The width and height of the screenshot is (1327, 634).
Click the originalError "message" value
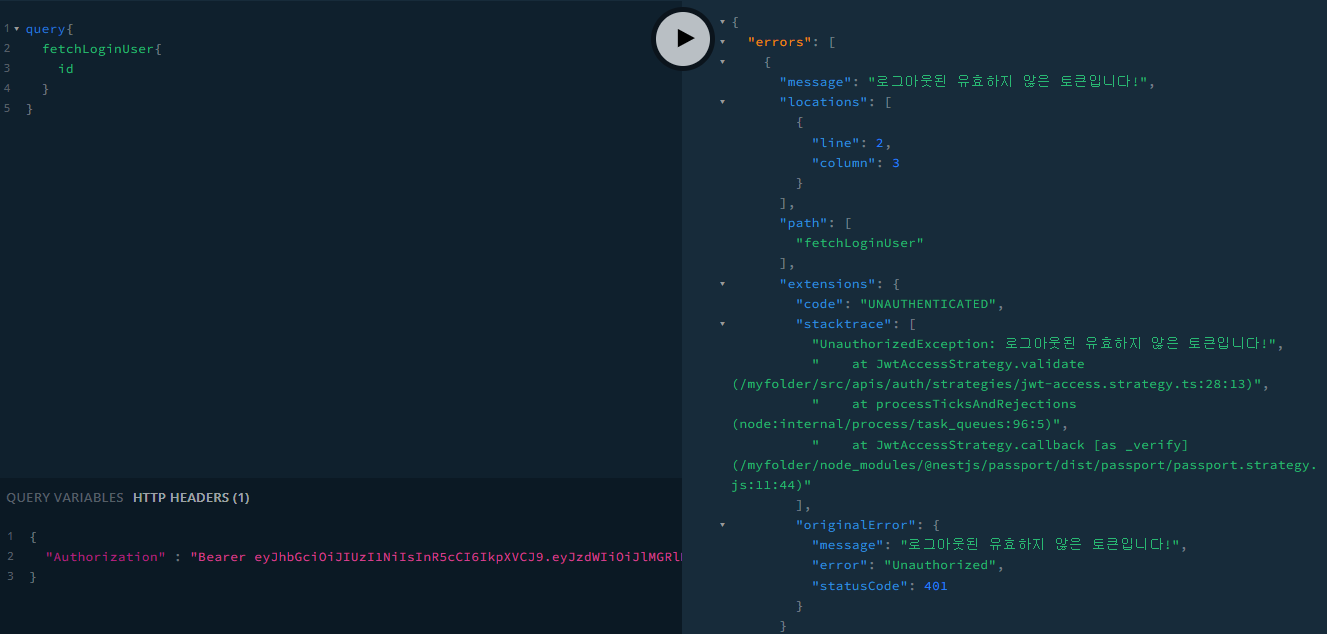1040,545
